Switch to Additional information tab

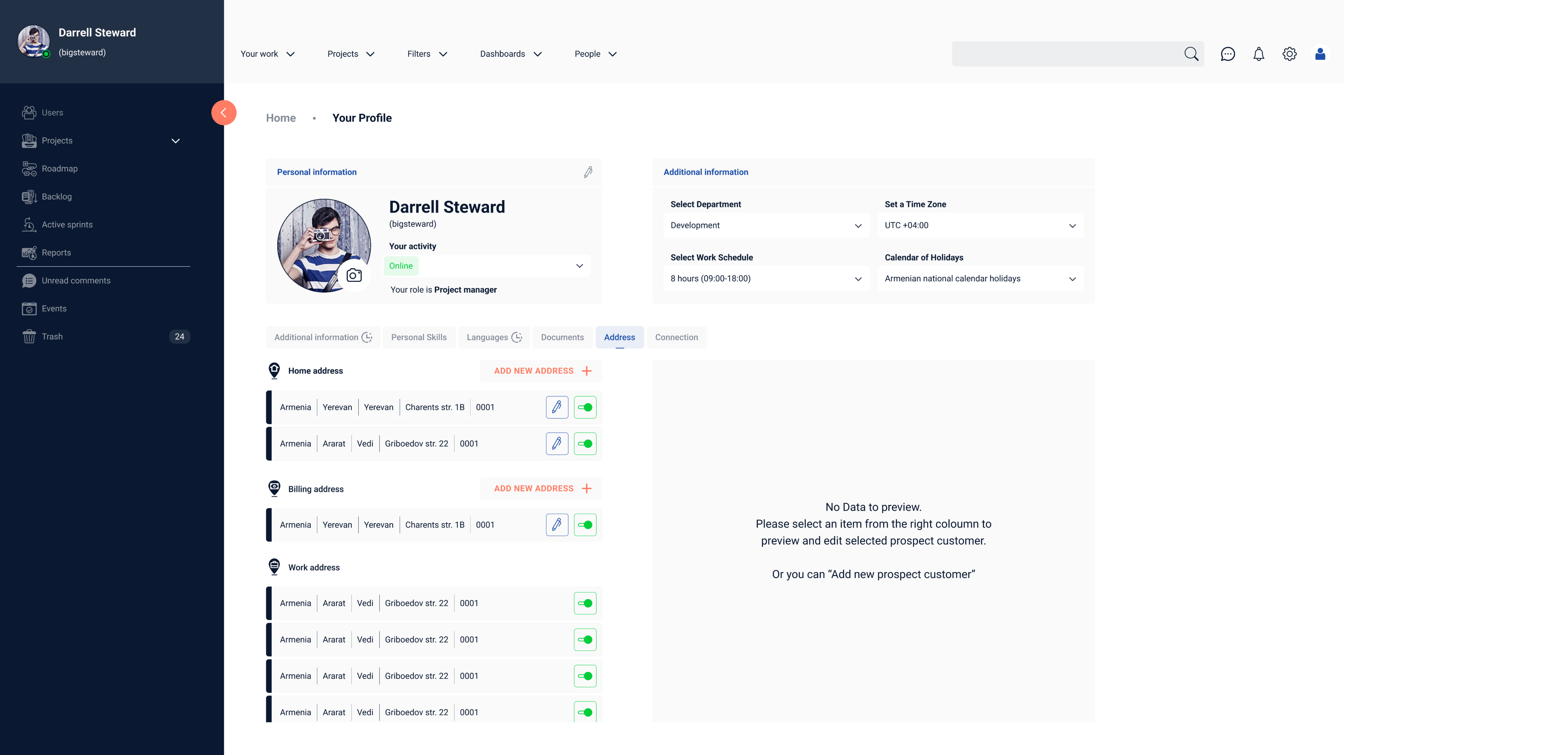point(323,337)
